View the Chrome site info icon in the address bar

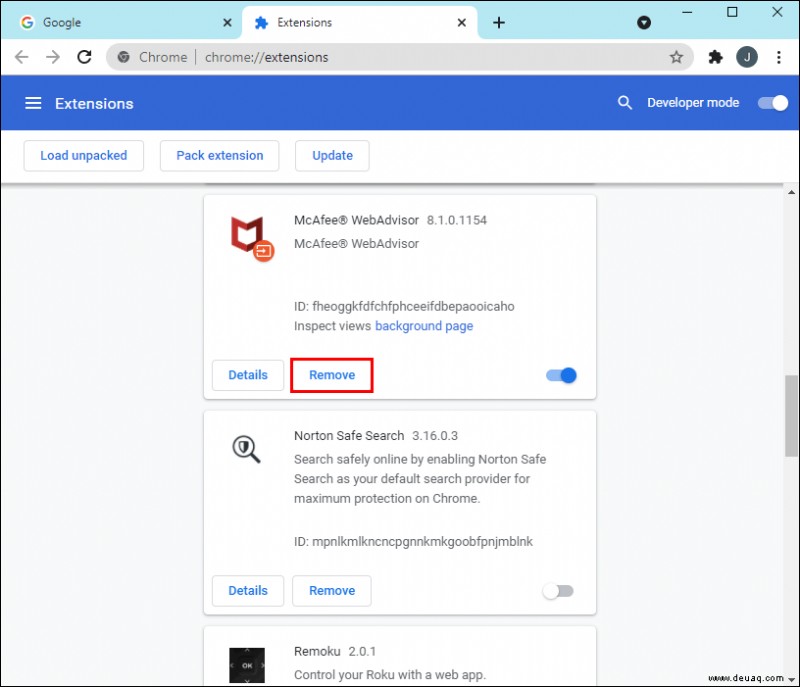(123, 57)
